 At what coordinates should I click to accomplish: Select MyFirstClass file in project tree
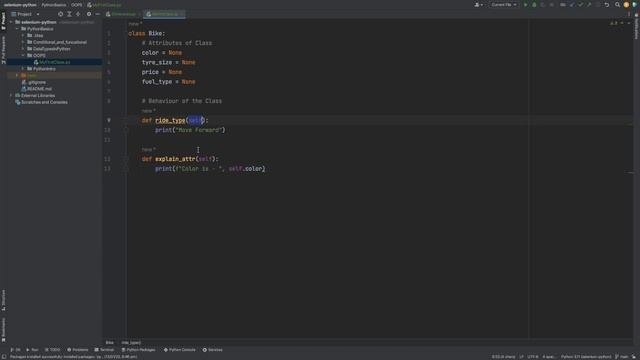(54, 62)
